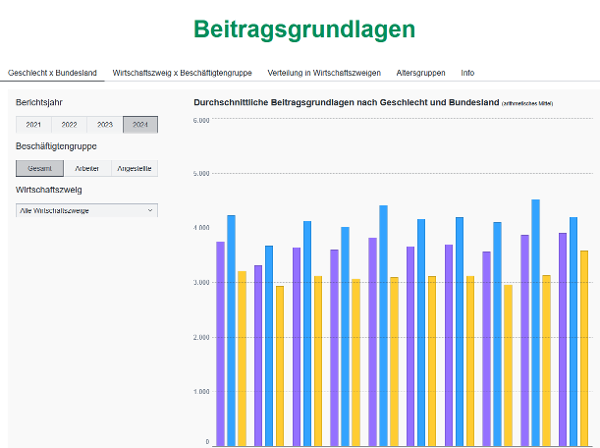Filter by Arbeiter employee group
The image size is (600, 448).
[88, 169]
